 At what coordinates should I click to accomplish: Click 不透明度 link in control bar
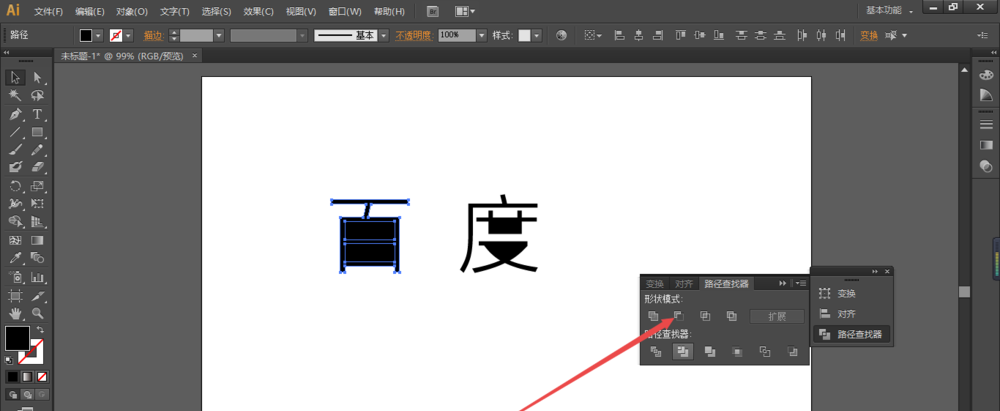pos(414,36)
